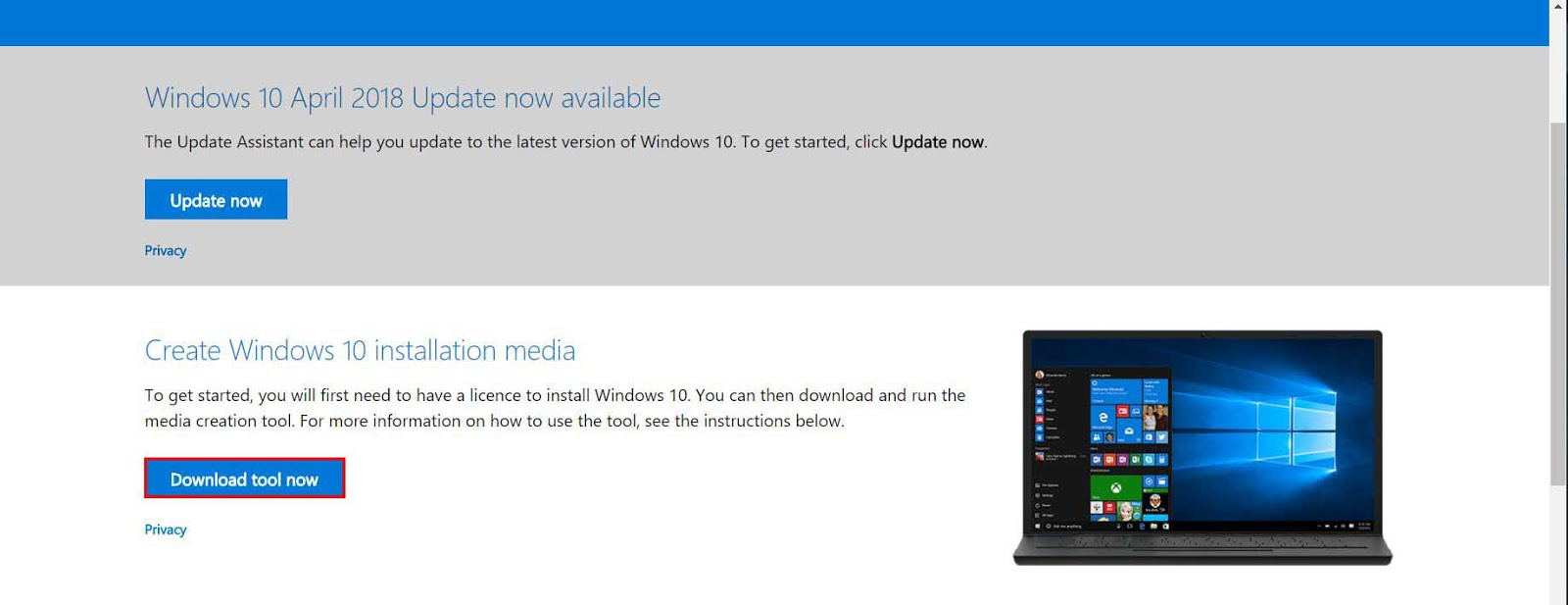Click the Update now button
This screenshot has width=1568, height=605.
point(216,199)
